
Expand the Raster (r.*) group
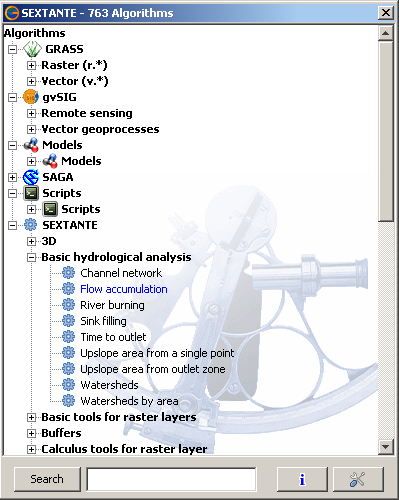coord(31,65)
